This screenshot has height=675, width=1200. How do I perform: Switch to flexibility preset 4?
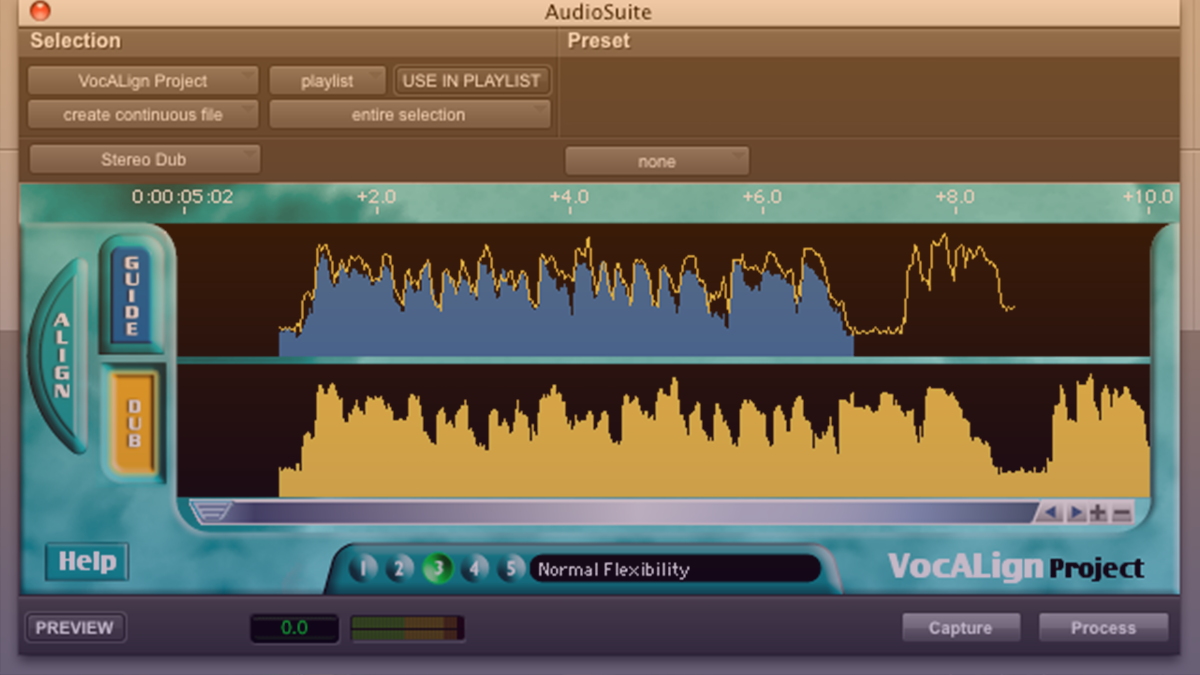(x=476, y=568)
